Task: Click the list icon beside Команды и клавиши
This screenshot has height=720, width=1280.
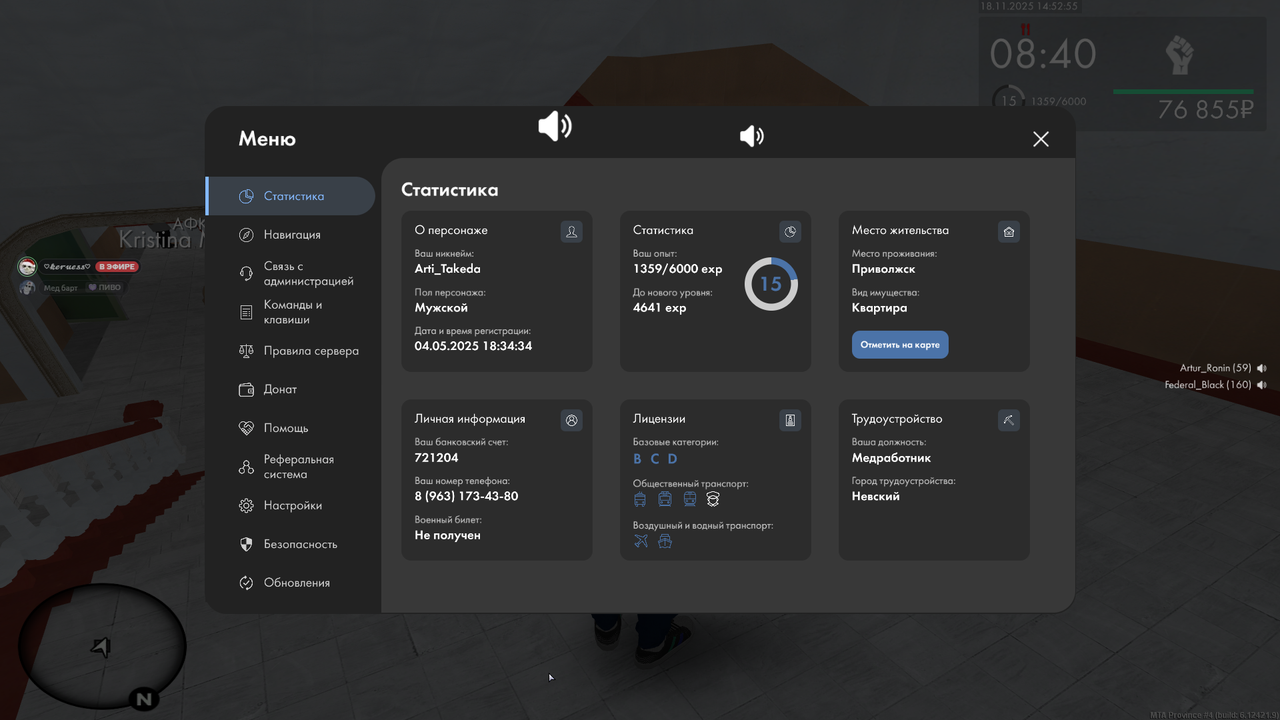Action: (246, 313)
